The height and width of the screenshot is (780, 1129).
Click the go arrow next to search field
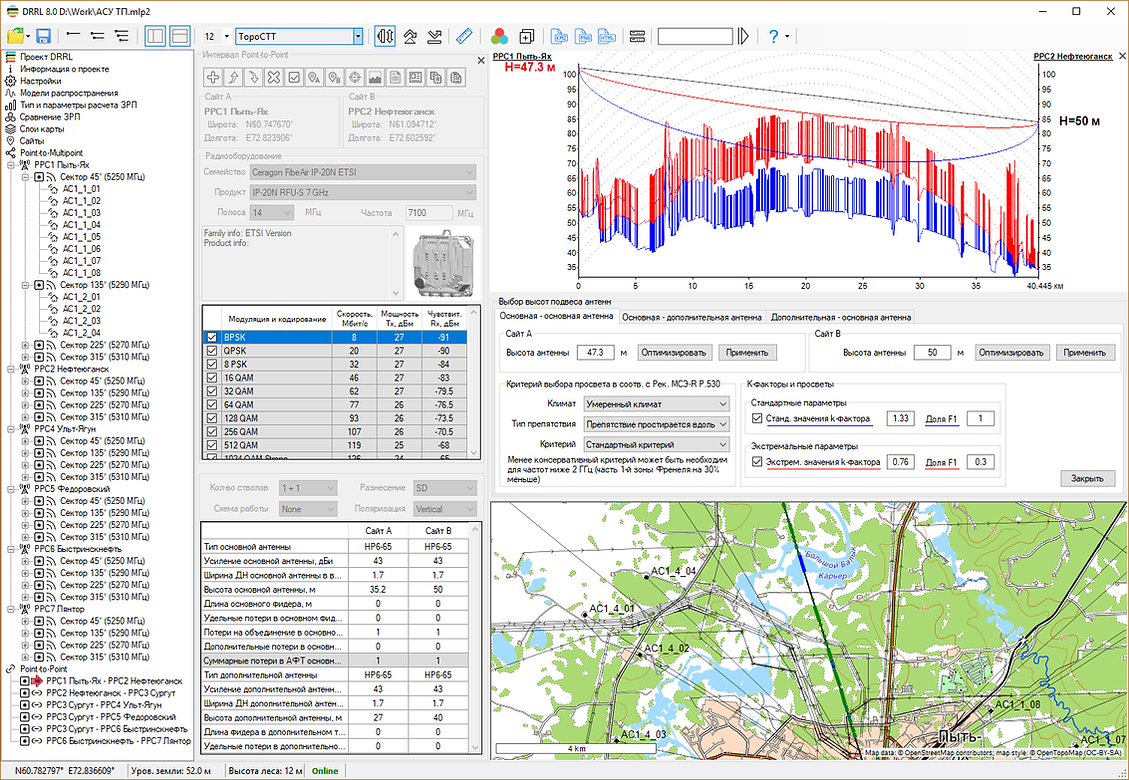(x=744, y=36)
